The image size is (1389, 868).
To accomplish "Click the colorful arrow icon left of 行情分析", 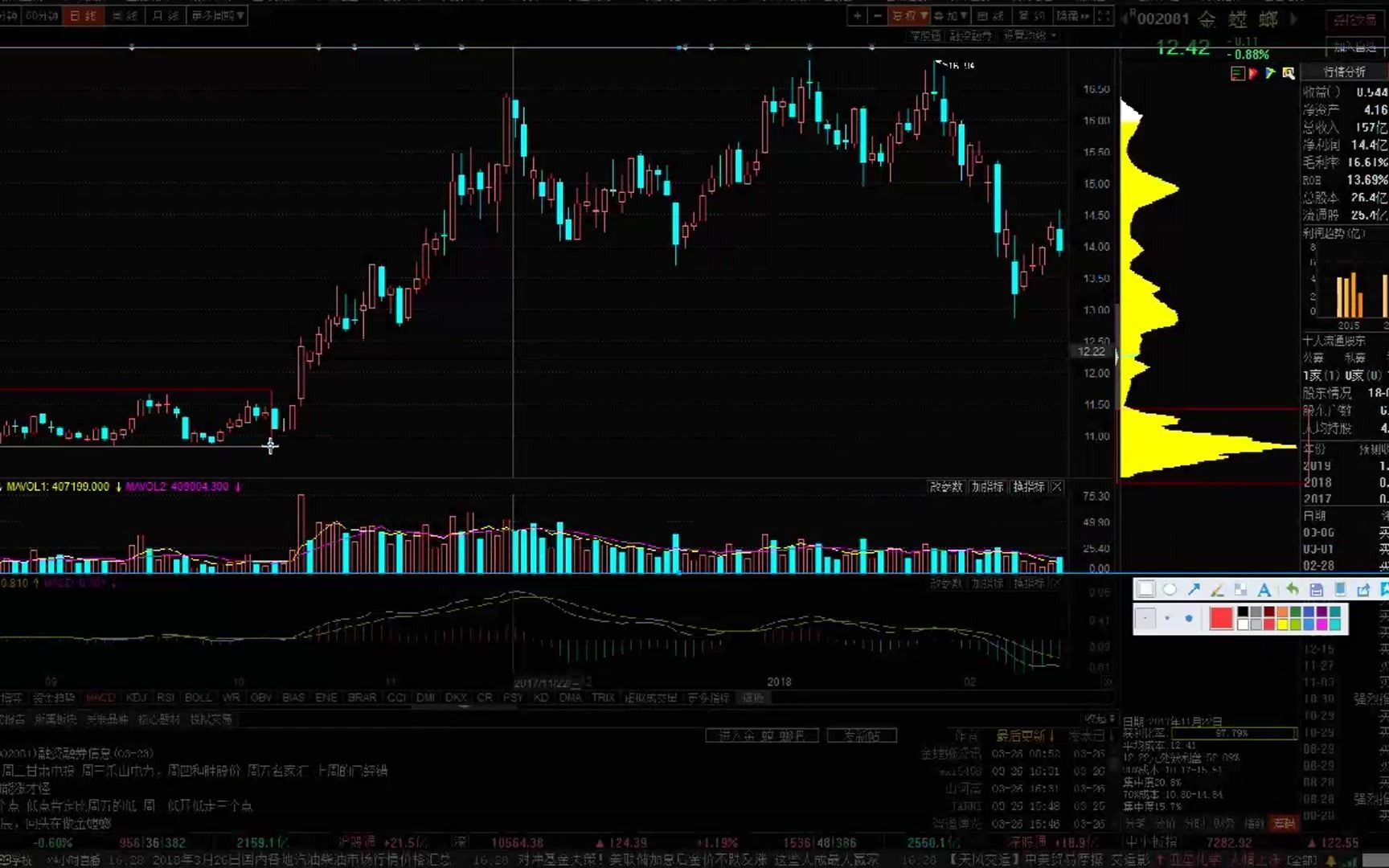I will pyautogui.click(x=1270, y=73).
